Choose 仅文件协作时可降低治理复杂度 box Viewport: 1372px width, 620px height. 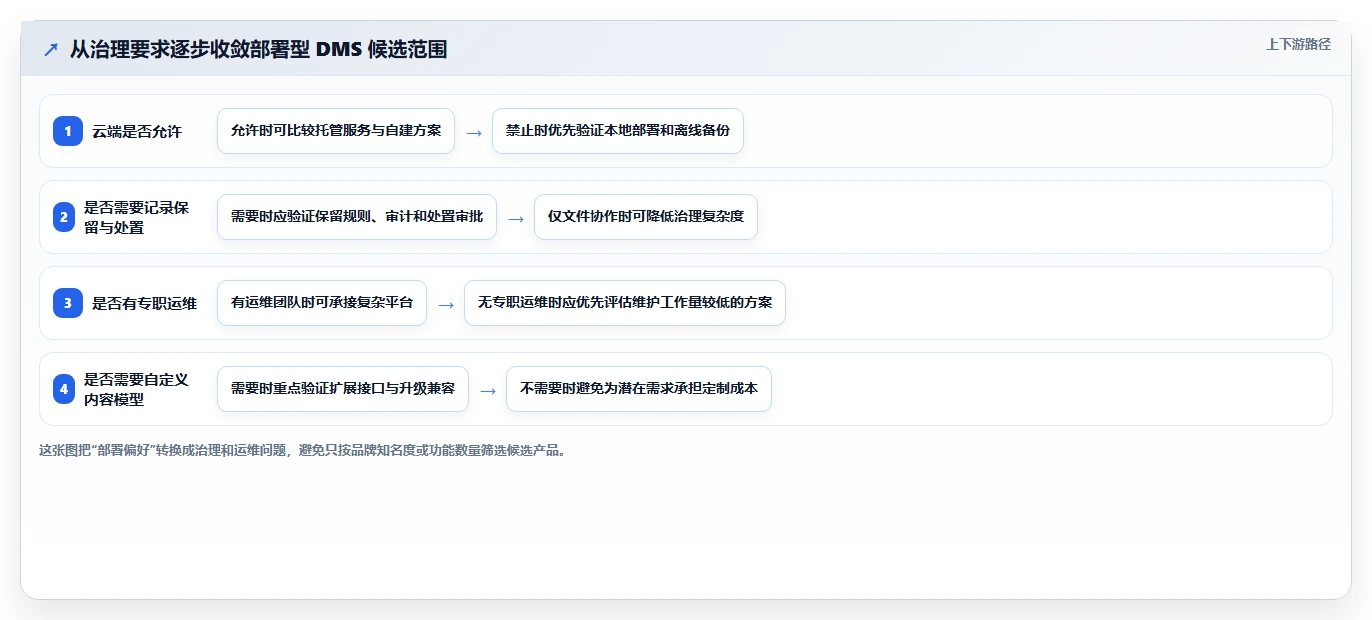[646, 217]
